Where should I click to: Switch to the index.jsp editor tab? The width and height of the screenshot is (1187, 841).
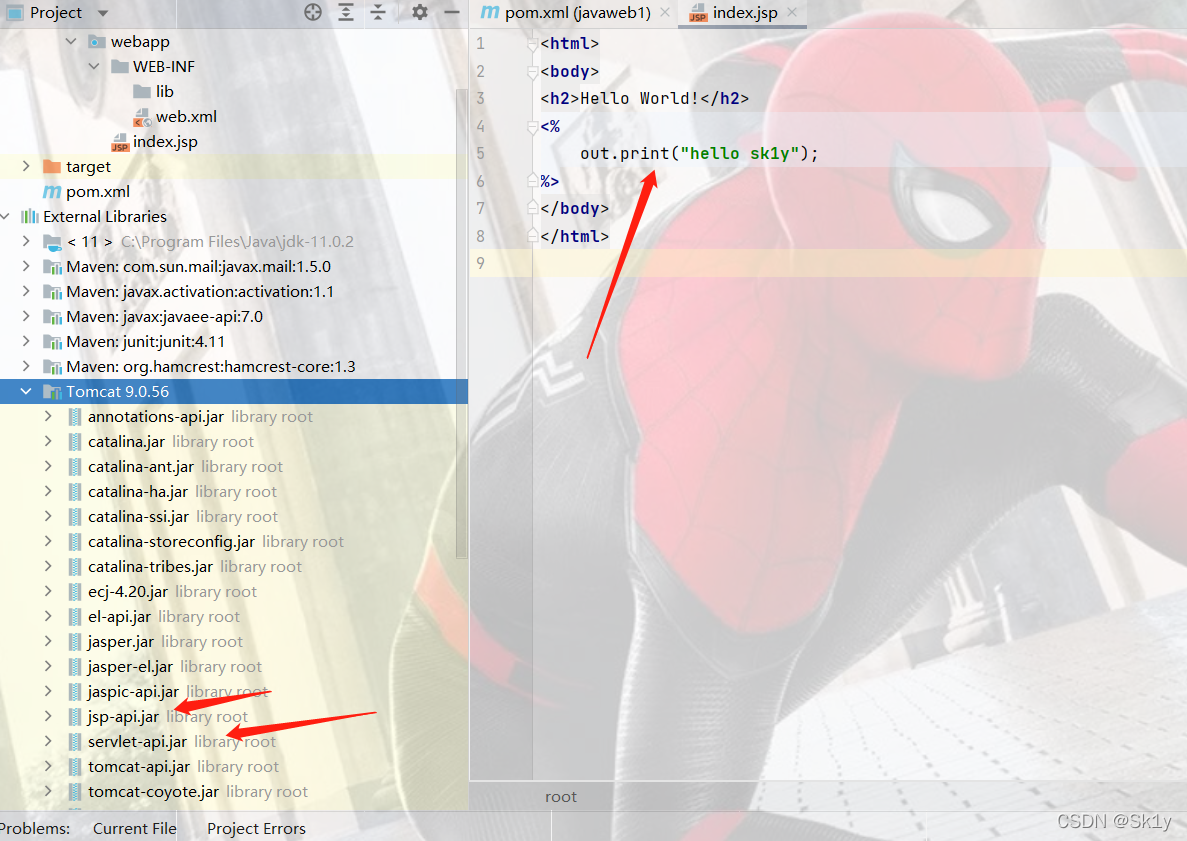pos(745,13)
